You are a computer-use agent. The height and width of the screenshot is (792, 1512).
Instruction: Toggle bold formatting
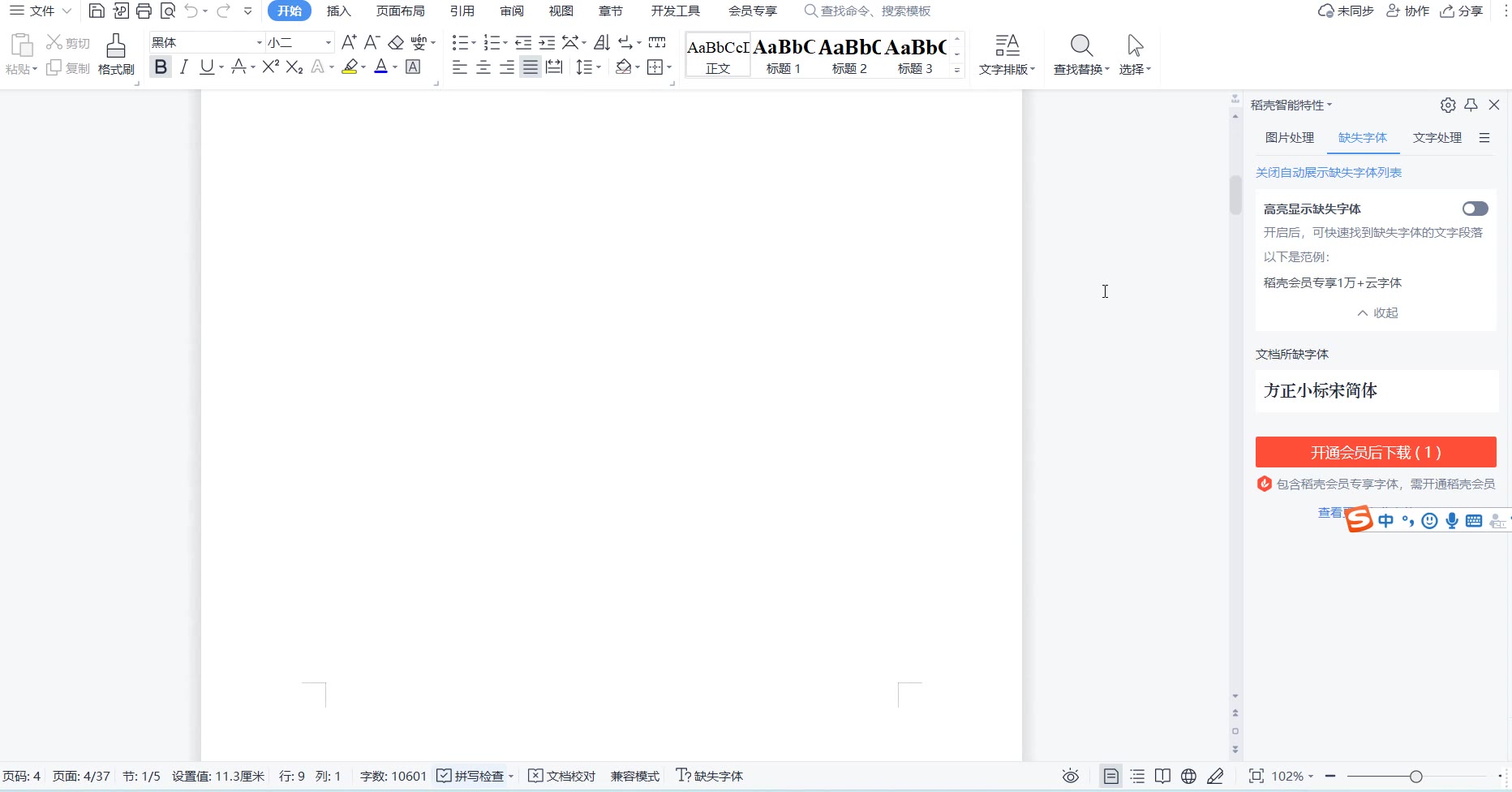[x=161, y=67]
